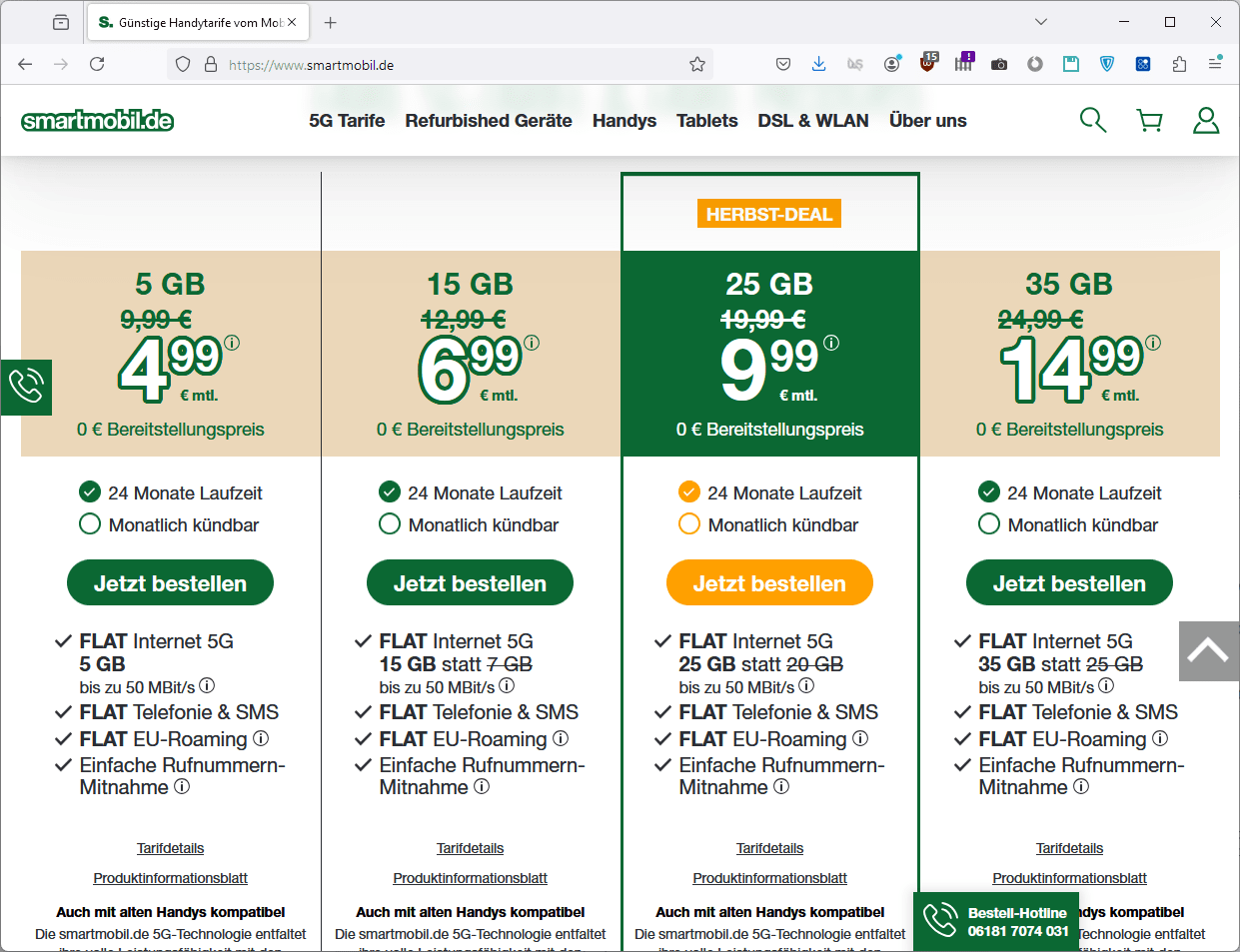Select 24 Monate Laufzeit for 5 GB tariff
The width and height of the screenshot is (1240, 952).
90,491
